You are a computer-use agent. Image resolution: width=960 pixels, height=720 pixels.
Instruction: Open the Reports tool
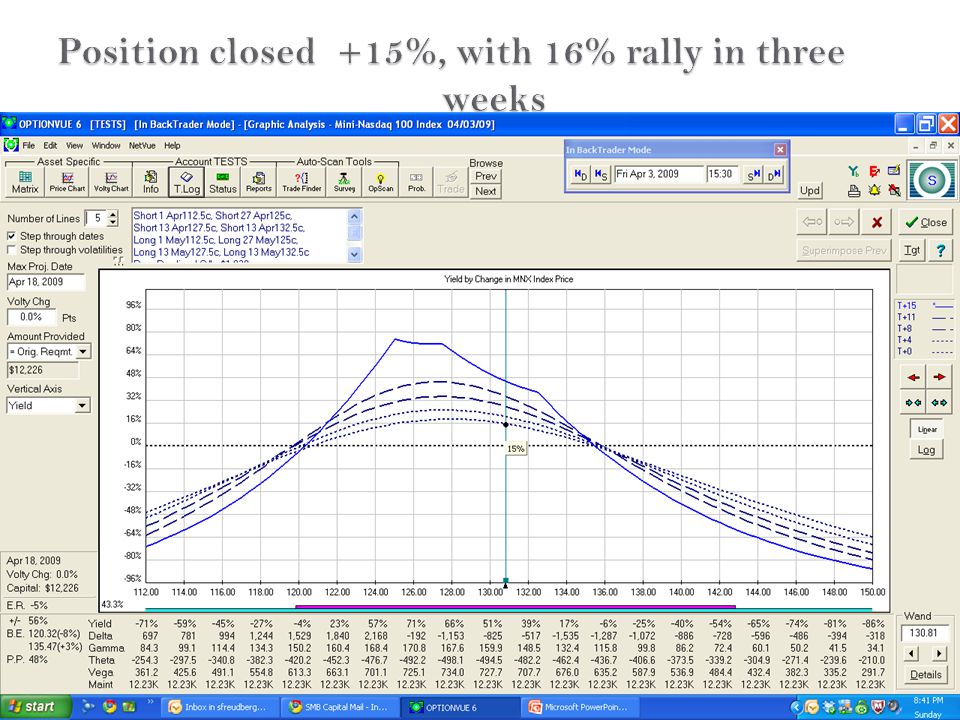point(258,182)
